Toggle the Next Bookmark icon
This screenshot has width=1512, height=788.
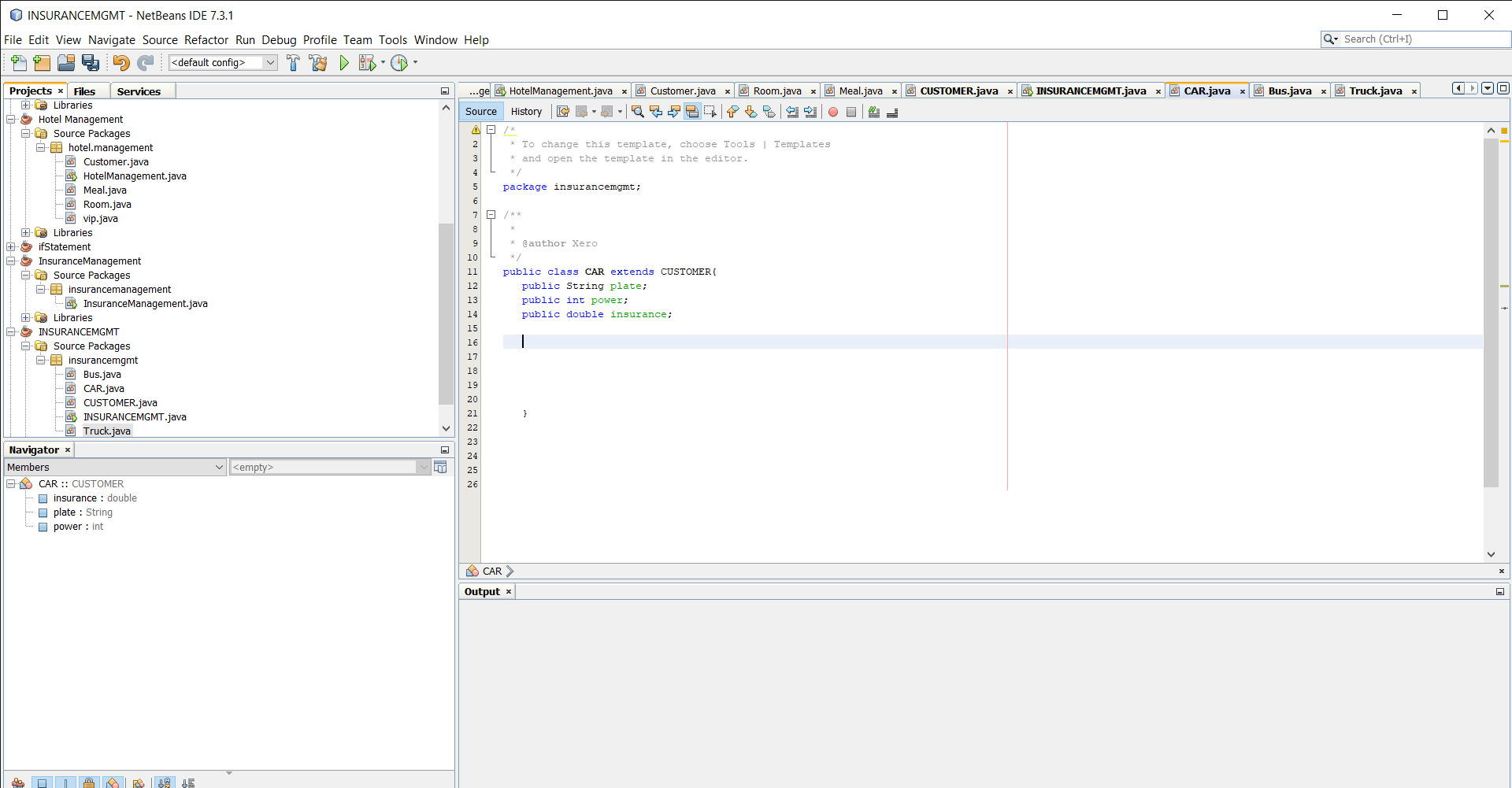click(x=750, y=111)
